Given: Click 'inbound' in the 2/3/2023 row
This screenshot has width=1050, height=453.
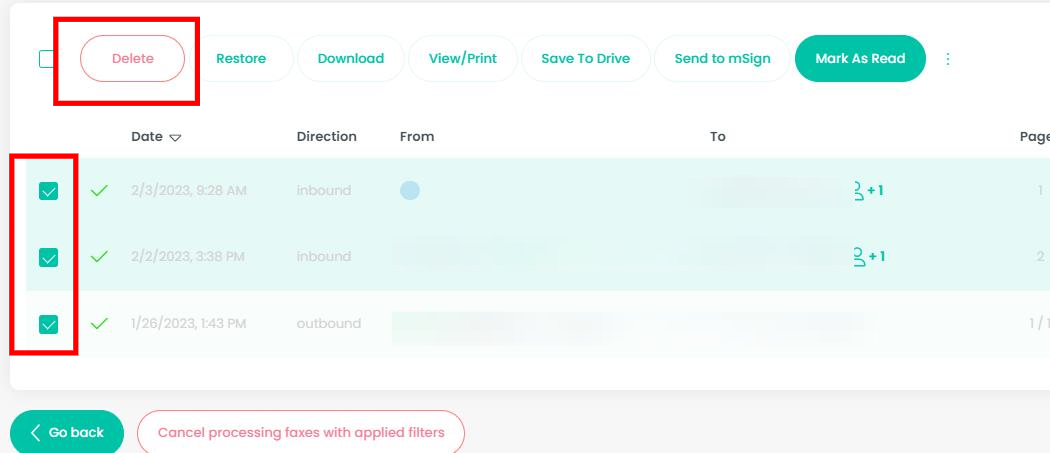Looking at the screenshot, I should pos(324,190).
